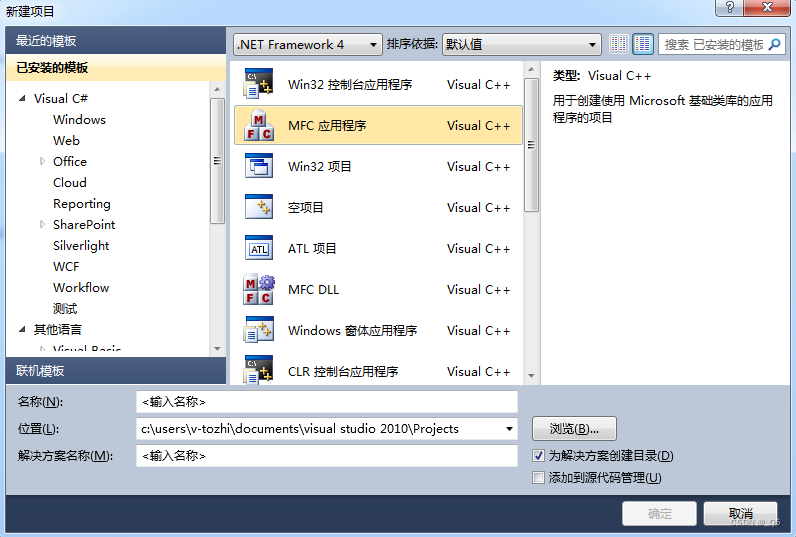This screenshot has width=796, height=537.
Task: Select the CLR 控制台应用程序 template name
Action: (x=343, y=372)
